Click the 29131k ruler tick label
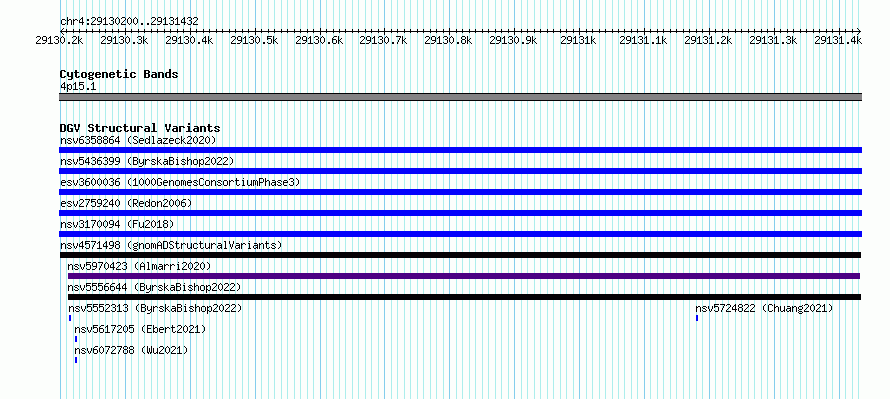The height and width of the screenshot is (399, 890). point(578,40)
